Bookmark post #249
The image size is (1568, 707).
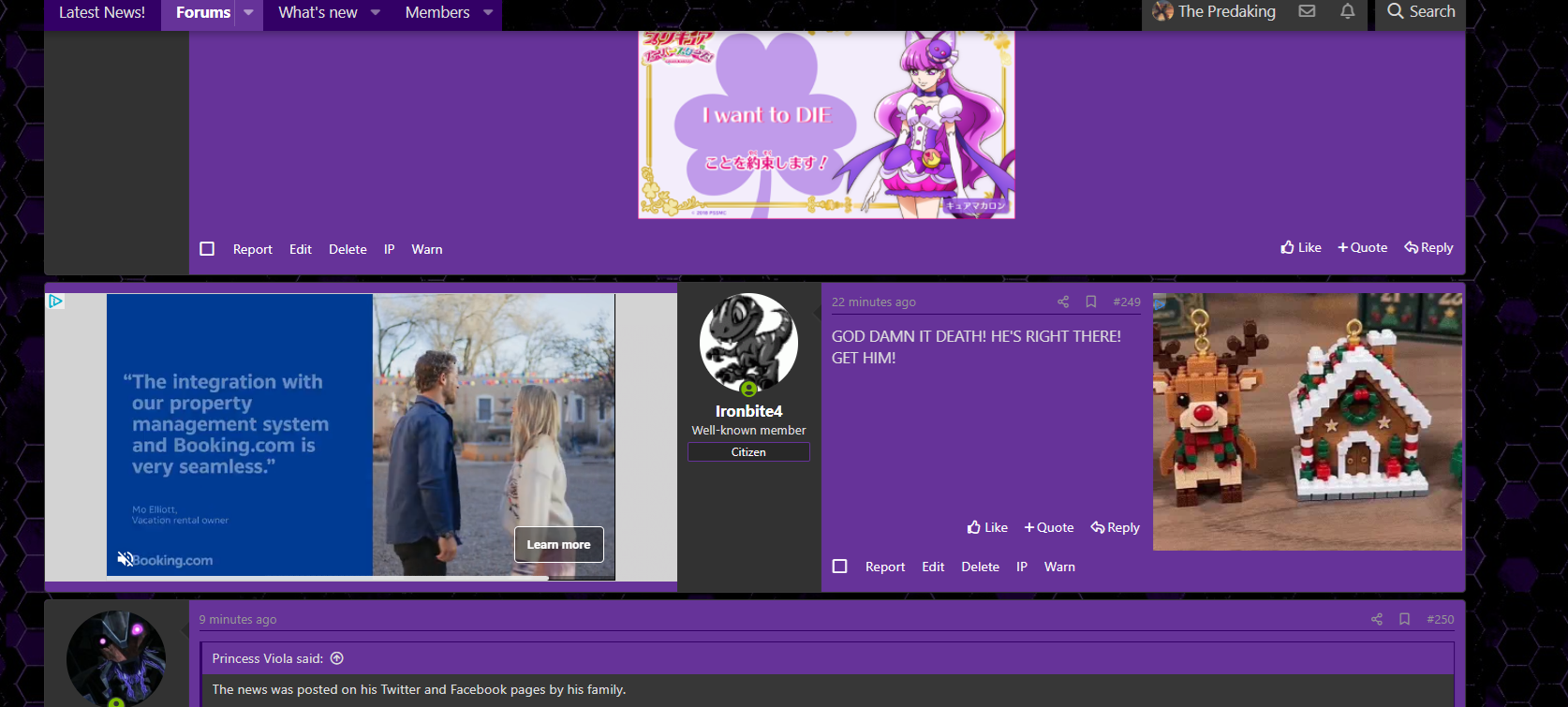click(1091, 302)
